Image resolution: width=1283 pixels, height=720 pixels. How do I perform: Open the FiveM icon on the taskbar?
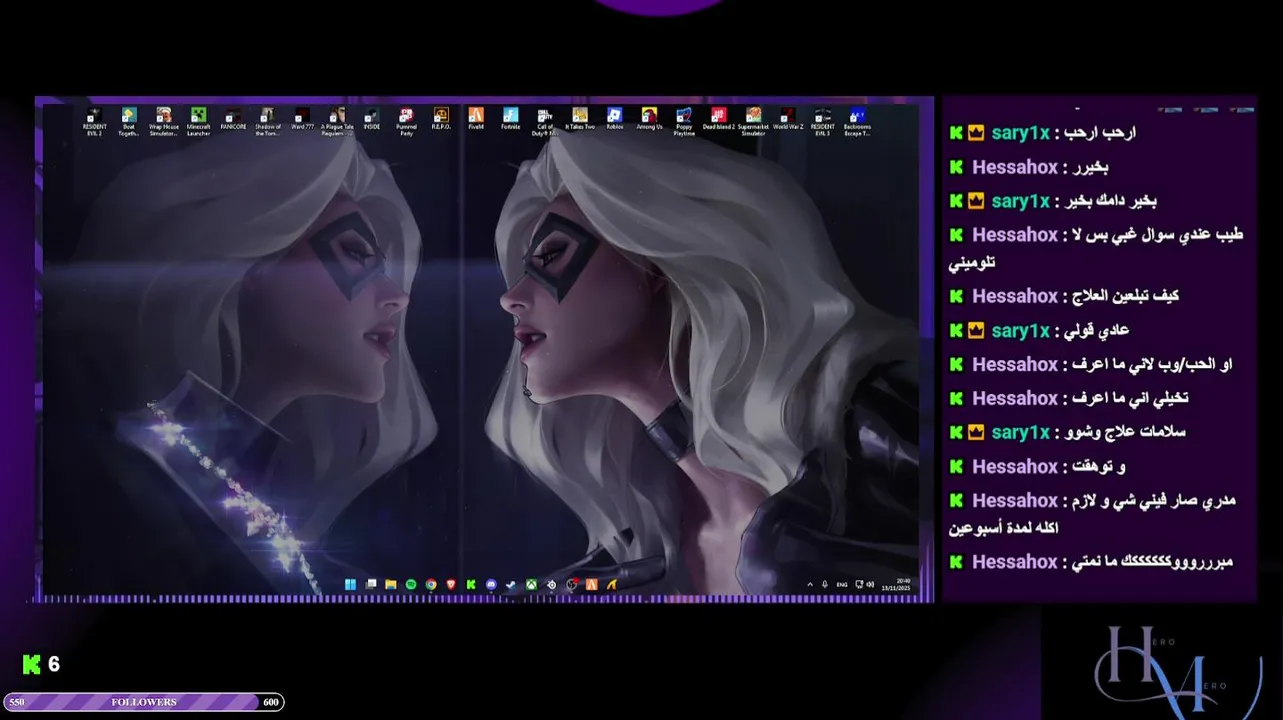click(591, 584)
